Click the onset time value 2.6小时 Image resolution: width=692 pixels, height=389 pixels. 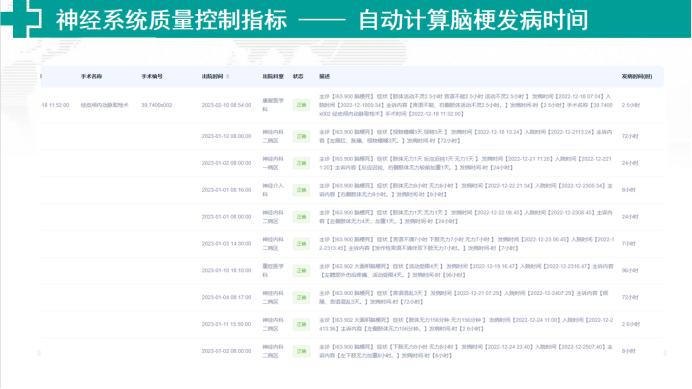[631, 324]
